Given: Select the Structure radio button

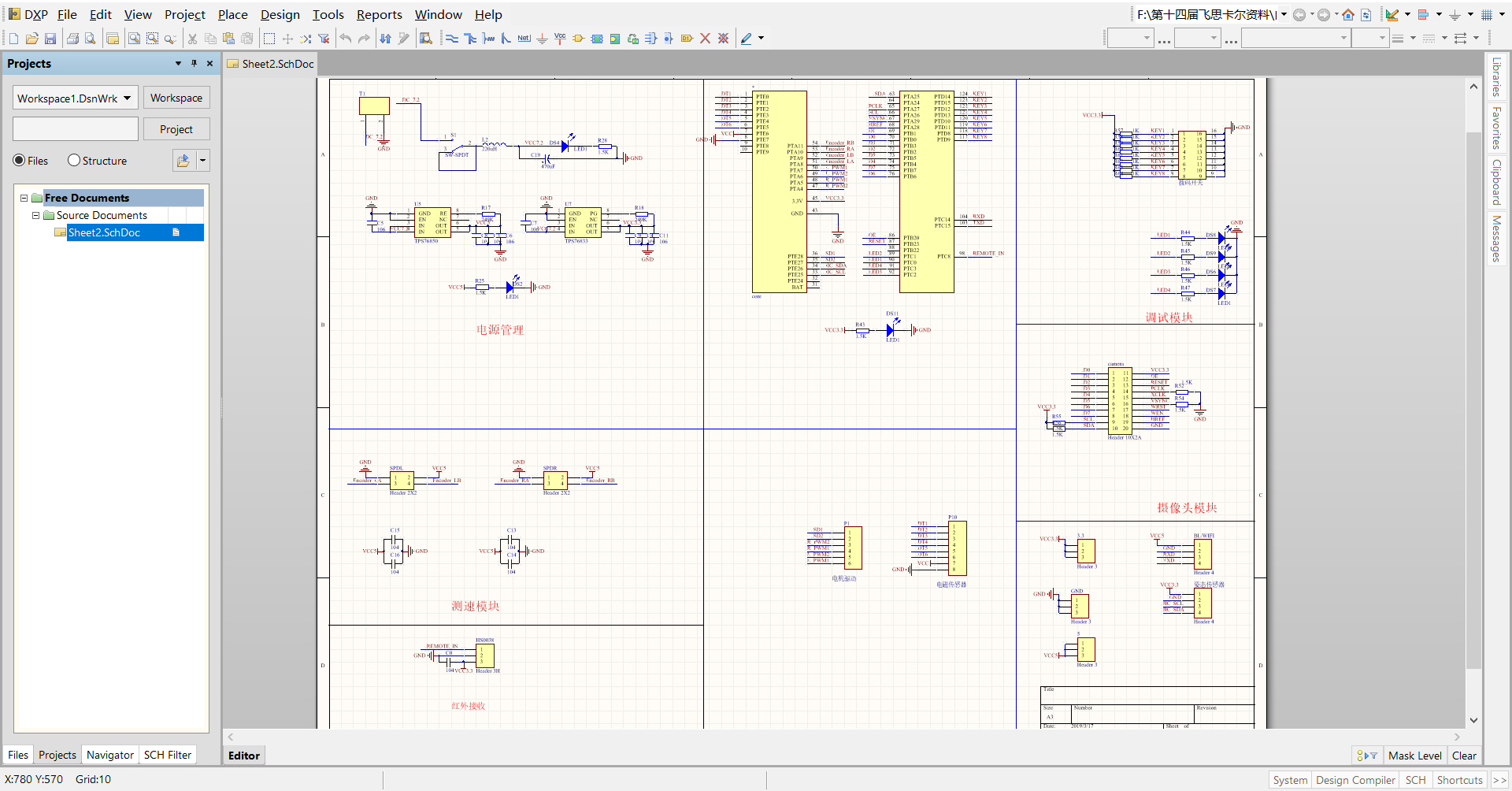Looking at the screenshot, I should click(73, 161).
